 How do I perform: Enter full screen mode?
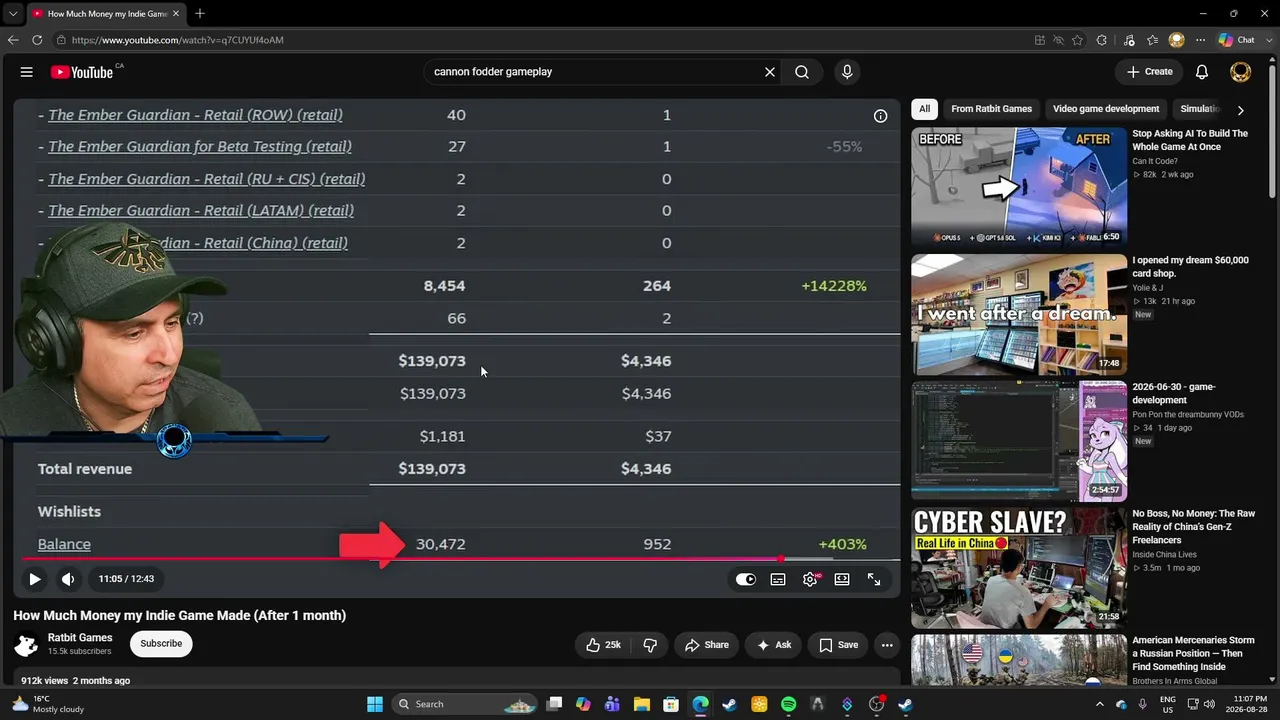coord(874,579)
